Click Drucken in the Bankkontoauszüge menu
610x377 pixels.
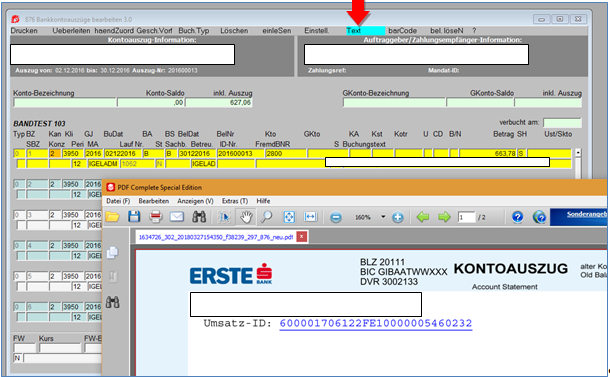tap(24, 30)
